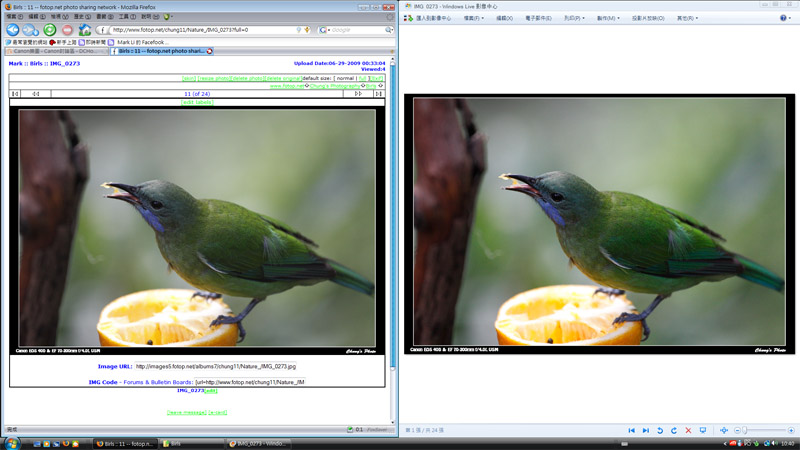Open Firefox 檢視 View menu

pyautogui.click(x=59, y=17)
